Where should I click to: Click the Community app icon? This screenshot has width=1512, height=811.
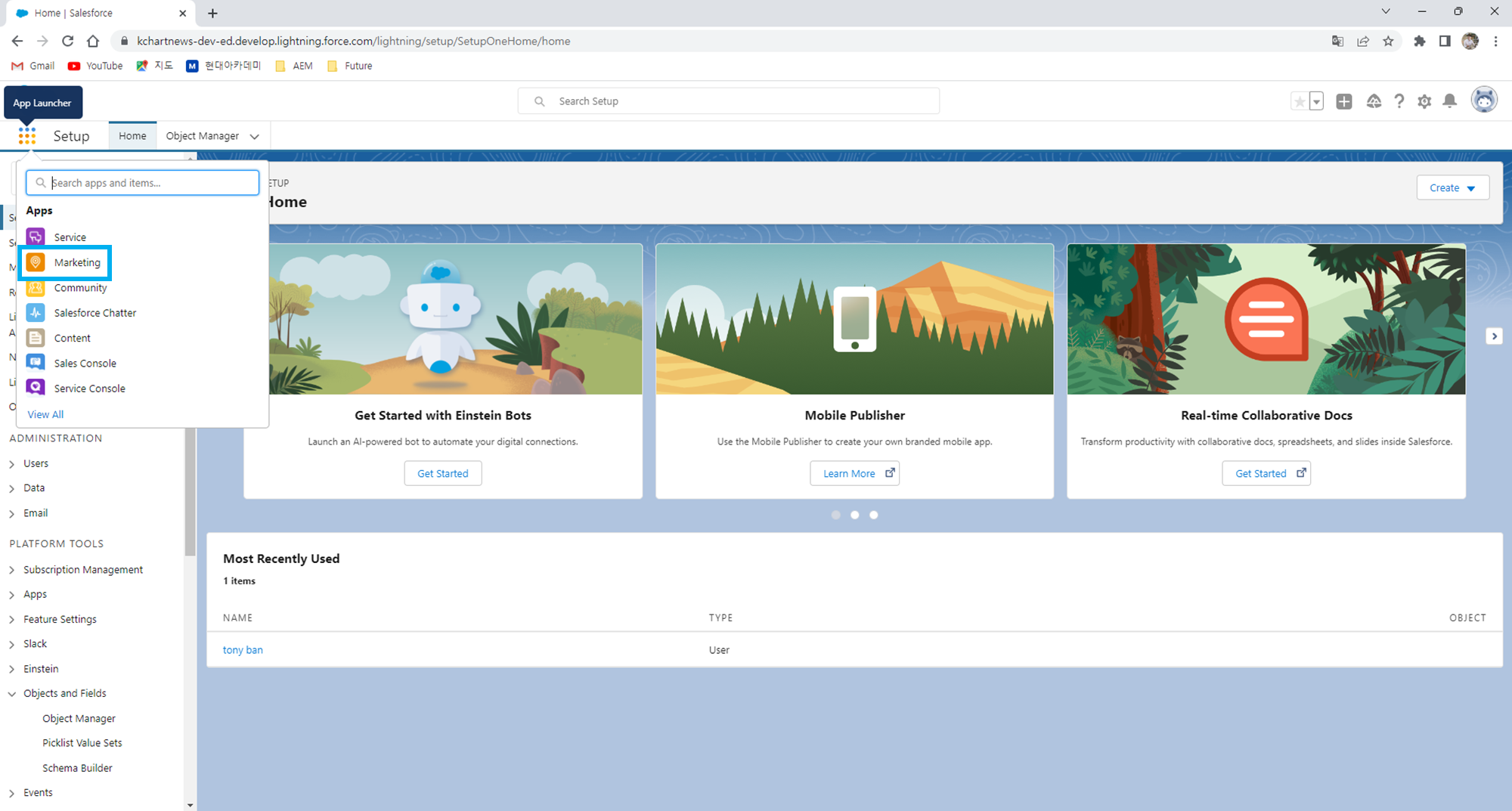point(36,287)
